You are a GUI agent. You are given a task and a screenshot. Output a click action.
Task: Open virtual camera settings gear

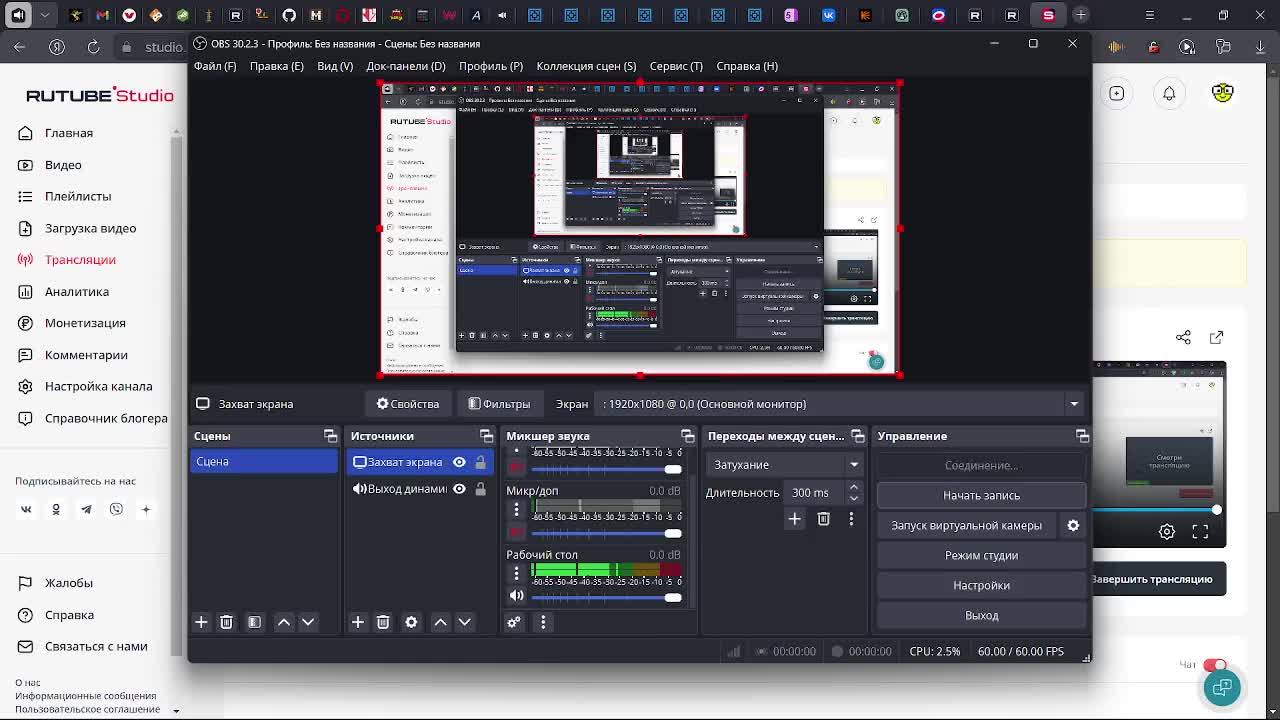point(1073,525)
